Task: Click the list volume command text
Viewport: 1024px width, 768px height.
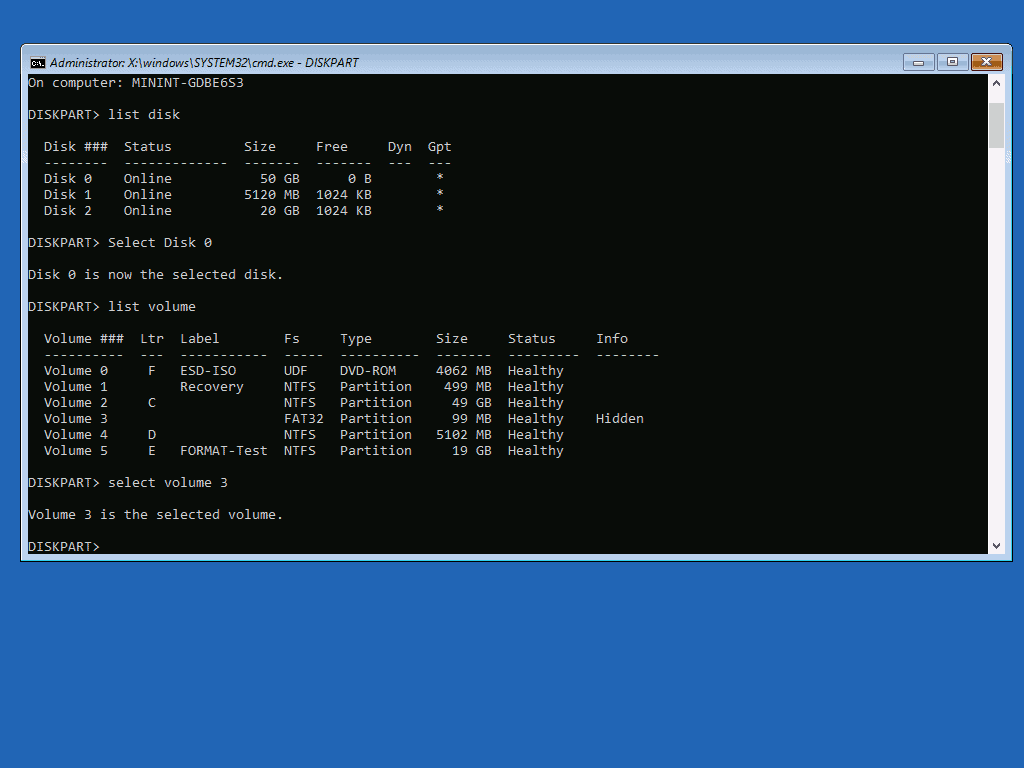Action: tap(150, 306)
